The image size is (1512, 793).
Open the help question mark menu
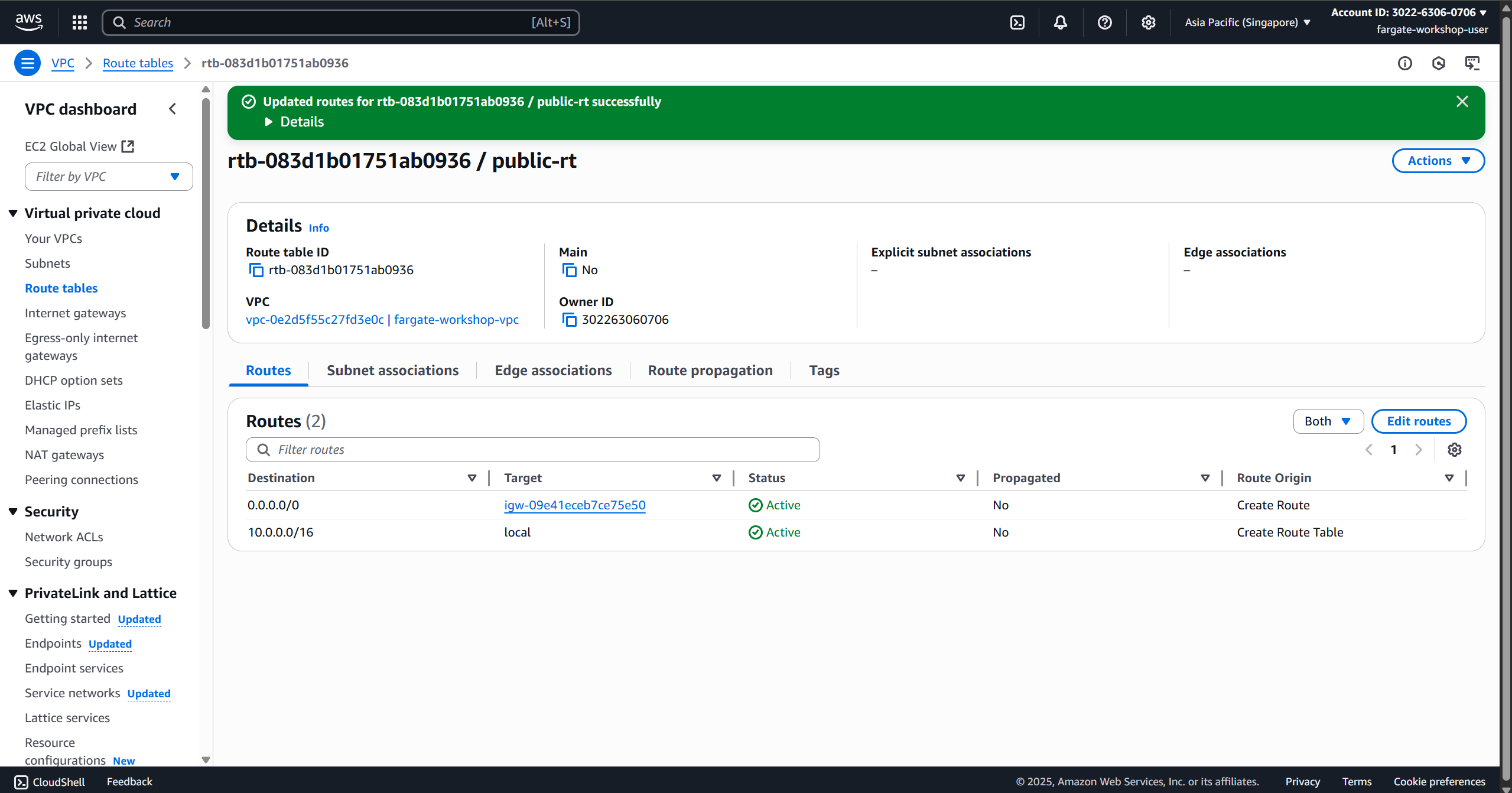pos(1104,22)
